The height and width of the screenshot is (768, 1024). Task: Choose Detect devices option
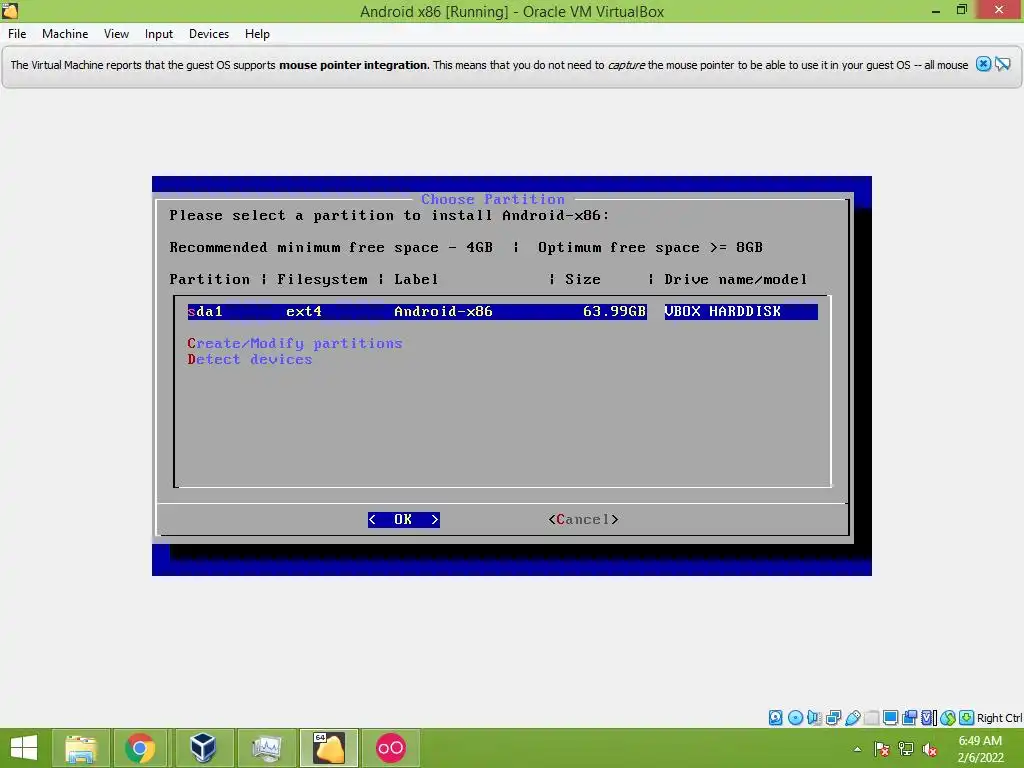249,359
